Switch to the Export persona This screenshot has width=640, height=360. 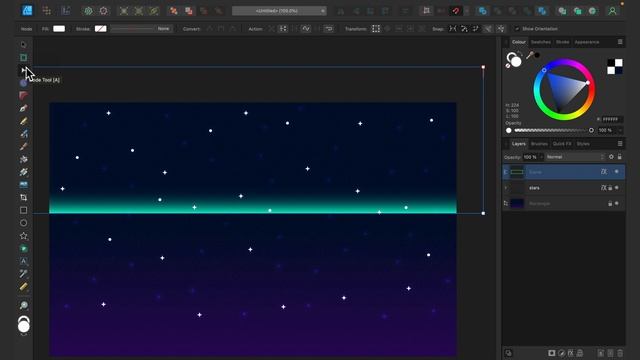(65, 11)
